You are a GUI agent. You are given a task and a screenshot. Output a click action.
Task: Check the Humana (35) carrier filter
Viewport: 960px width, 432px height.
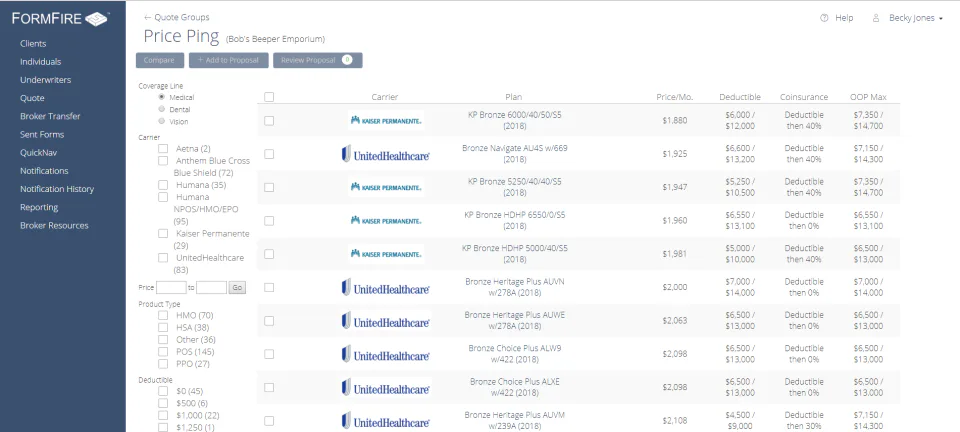pos(163,185)
